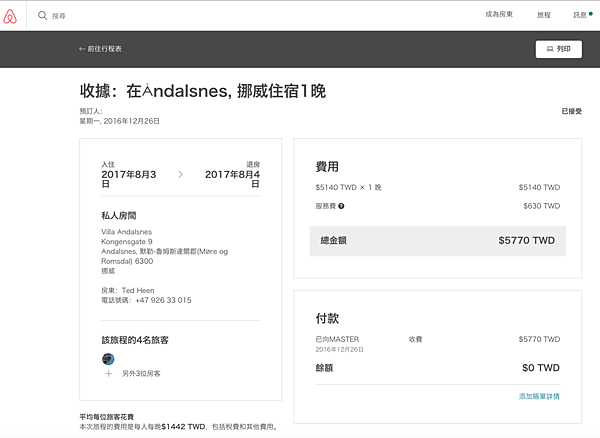This screenshot has width=600, height=438.
Task: Open the 訊息 messages menu item
Action: click(x=580, y=15)
